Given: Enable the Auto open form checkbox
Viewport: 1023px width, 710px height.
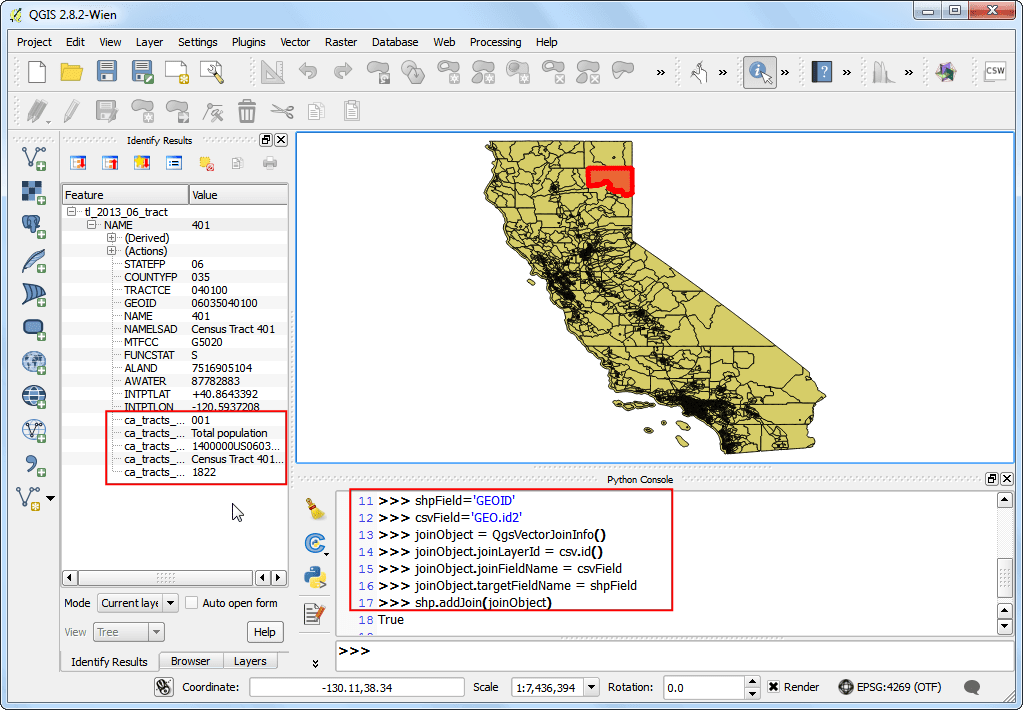Looking at the screenshot, I should [x=189, y=602].
